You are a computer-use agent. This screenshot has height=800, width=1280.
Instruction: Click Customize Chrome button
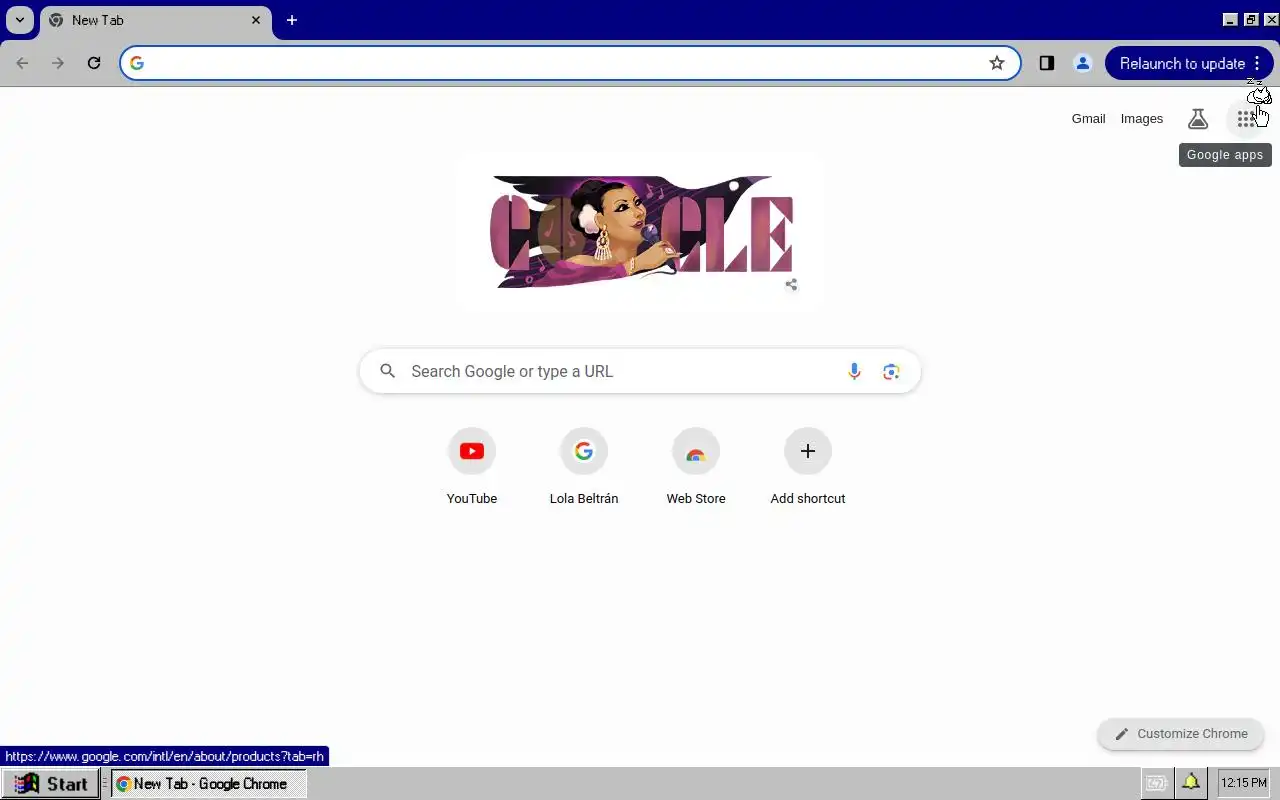(1181, 733)
